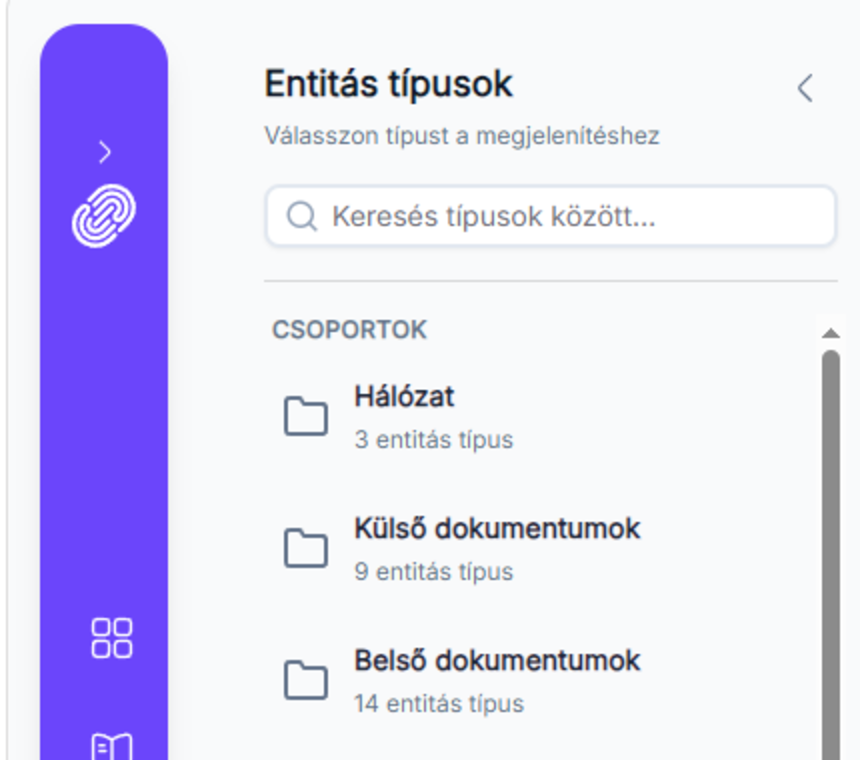Collapse the Entitás típusok panel with the back chevron
Screen dimensions: 860x760
coord(805,88)
